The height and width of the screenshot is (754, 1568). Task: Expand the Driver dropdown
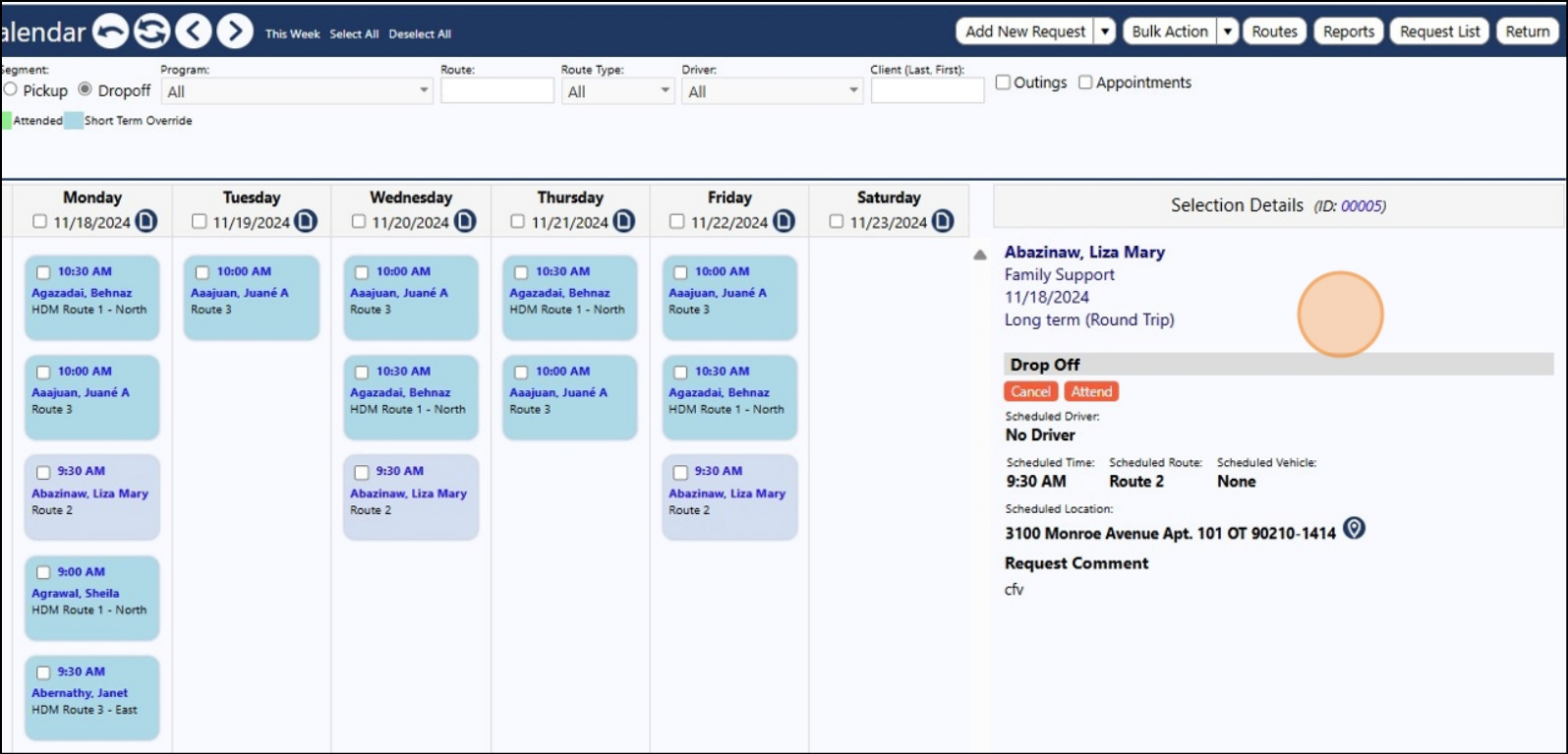pyautogui.click(x=772, y=91)
